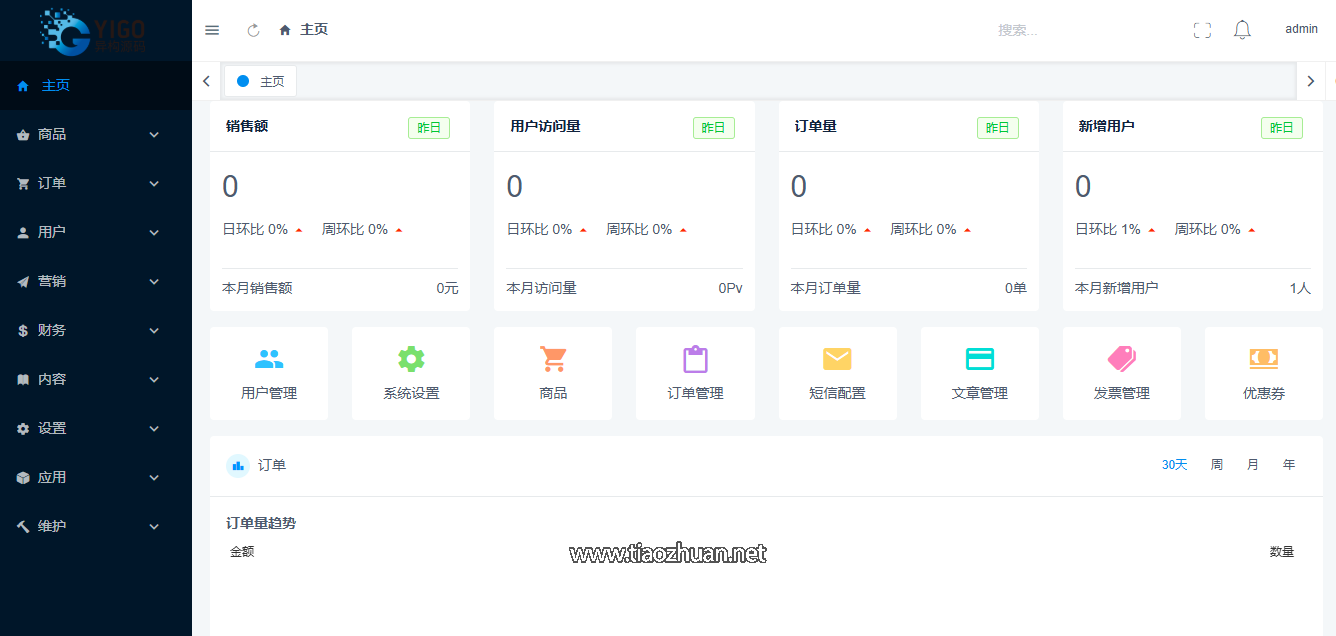Switch the order chart to 周 view
This screenshot has height=636, width=1336.
tap(1217, 465)
